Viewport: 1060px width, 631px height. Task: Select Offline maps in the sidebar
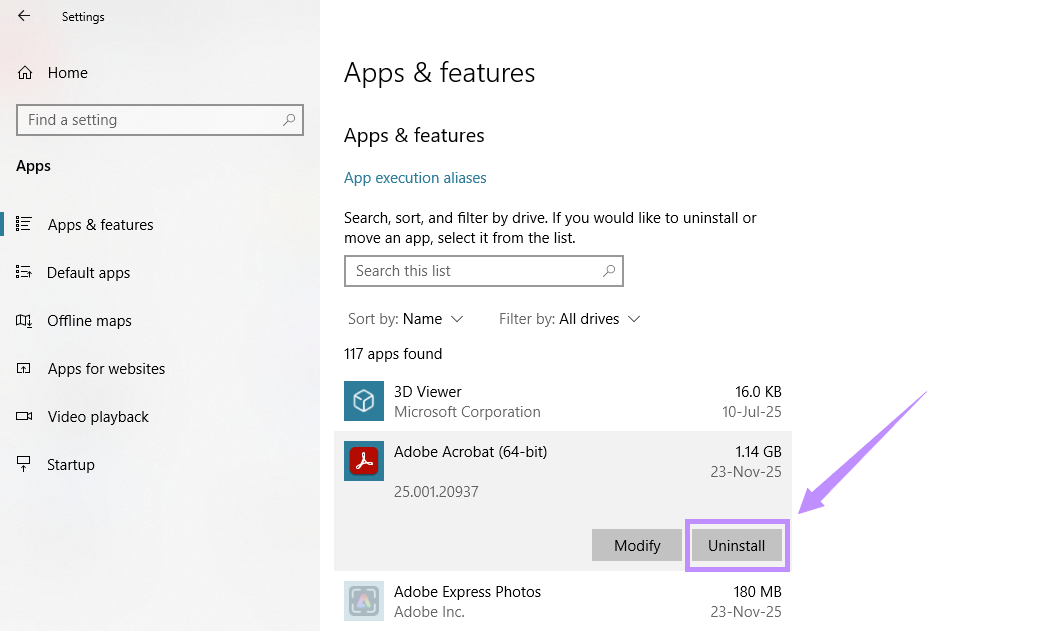pyautogui.click(x=89, y=320)
